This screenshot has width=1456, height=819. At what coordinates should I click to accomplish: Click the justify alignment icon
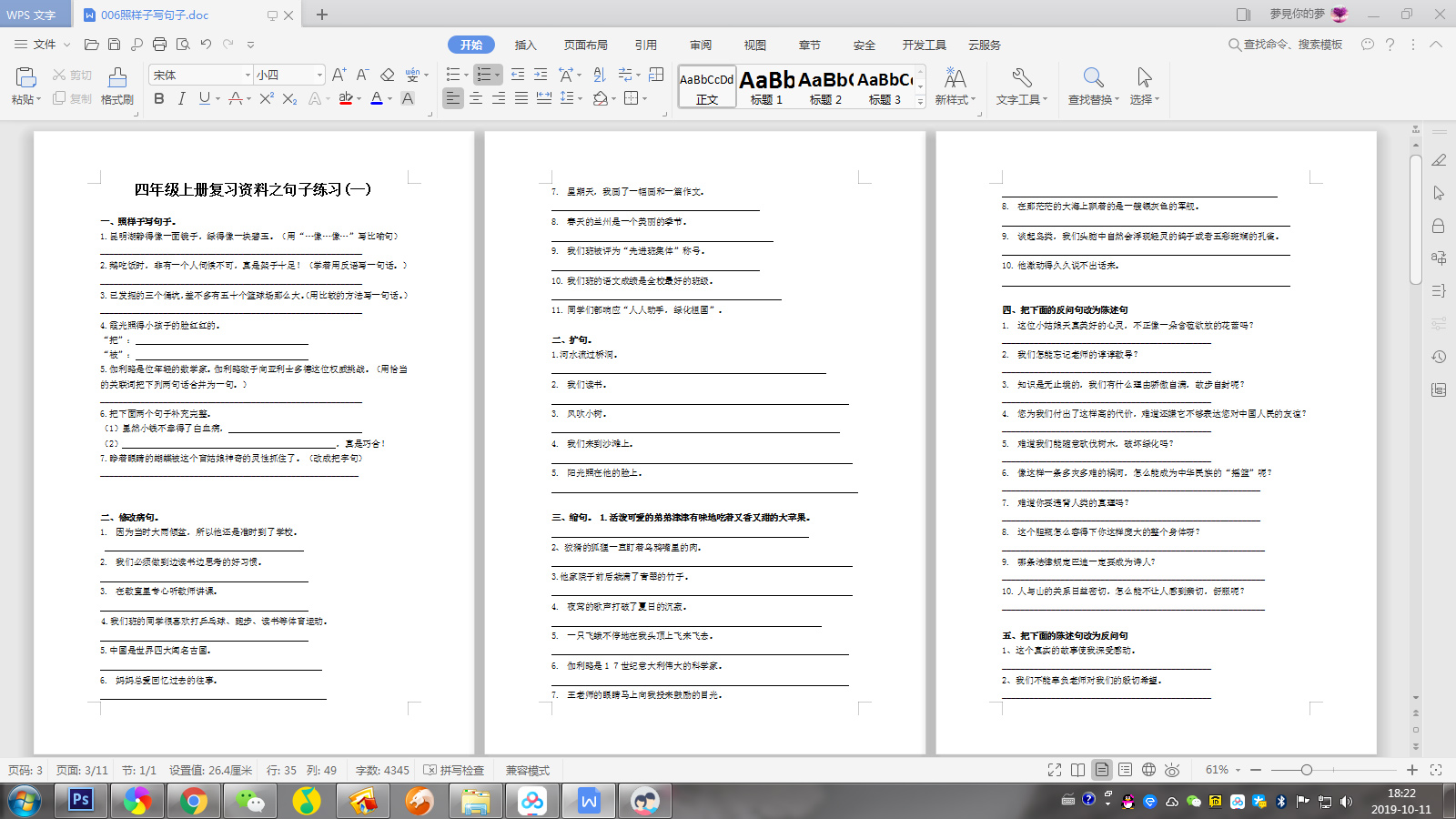[x=521, y=98]
